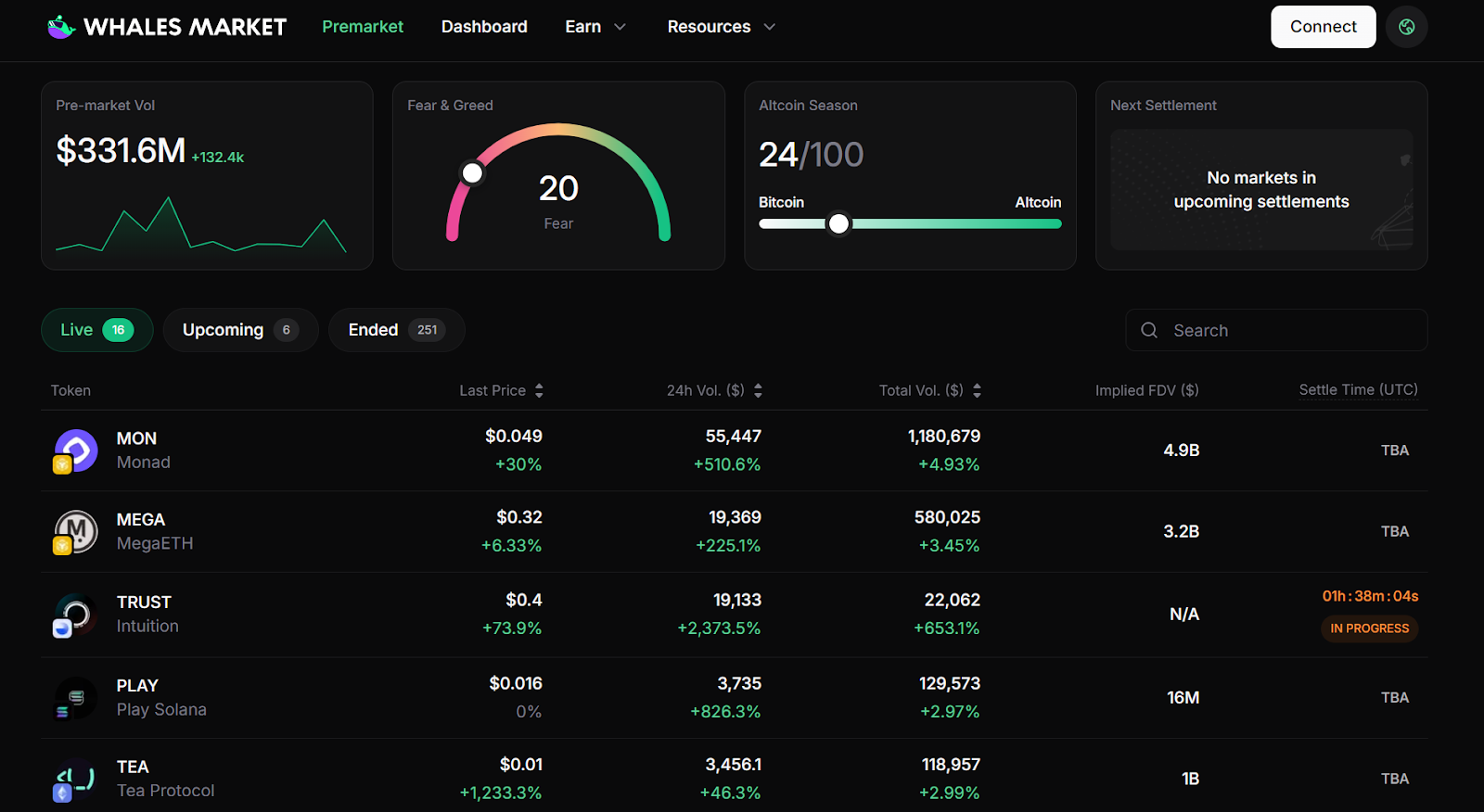
Task: Click the search magnifier icon
Action: 1149,330
